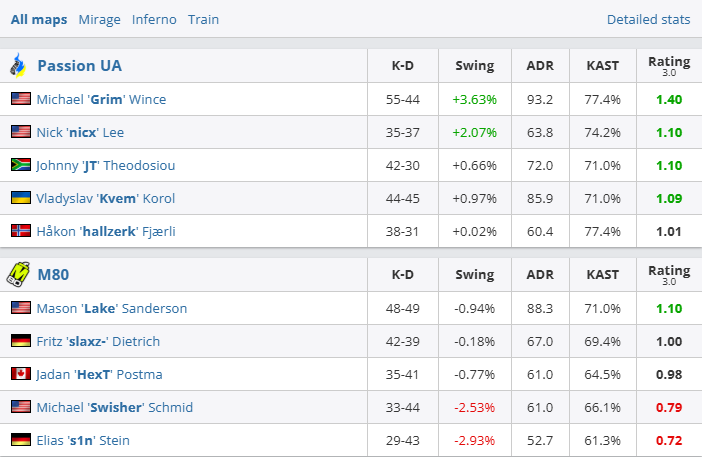Open the Detailed stats link

[x=648, y=19]
